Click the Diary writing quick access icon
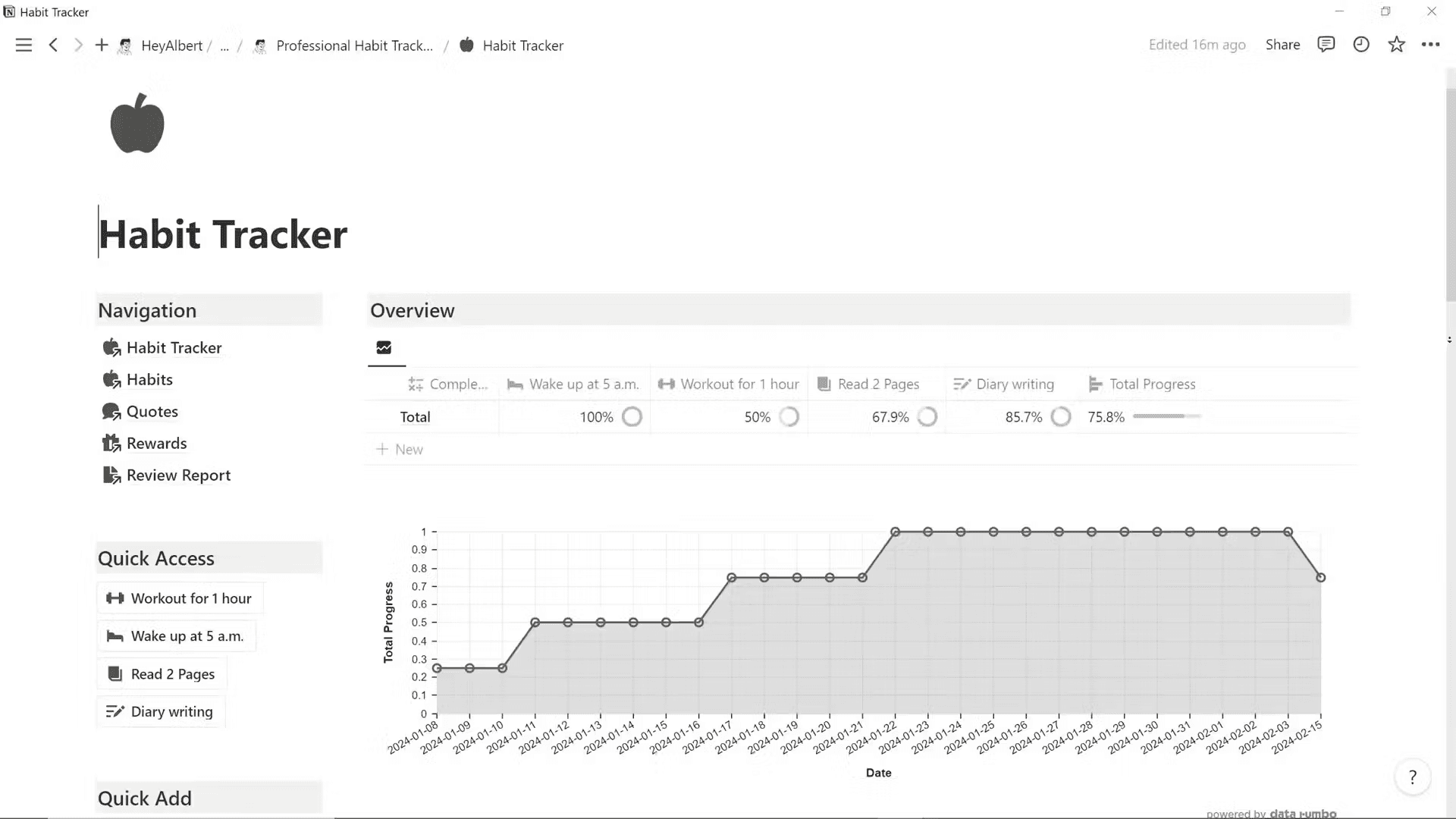This screenshot has height=819, width=1456. click(x=115, y=711)
